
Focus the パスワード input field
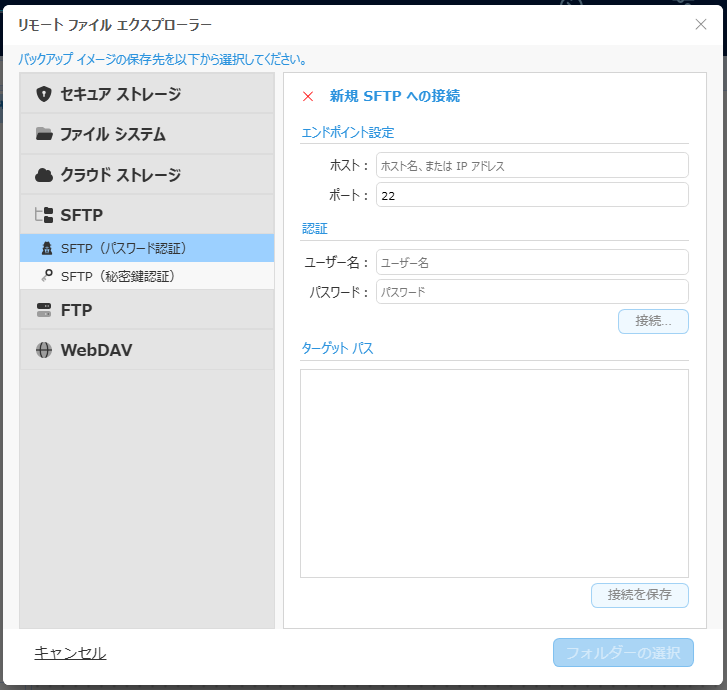(x=532, y=292)
